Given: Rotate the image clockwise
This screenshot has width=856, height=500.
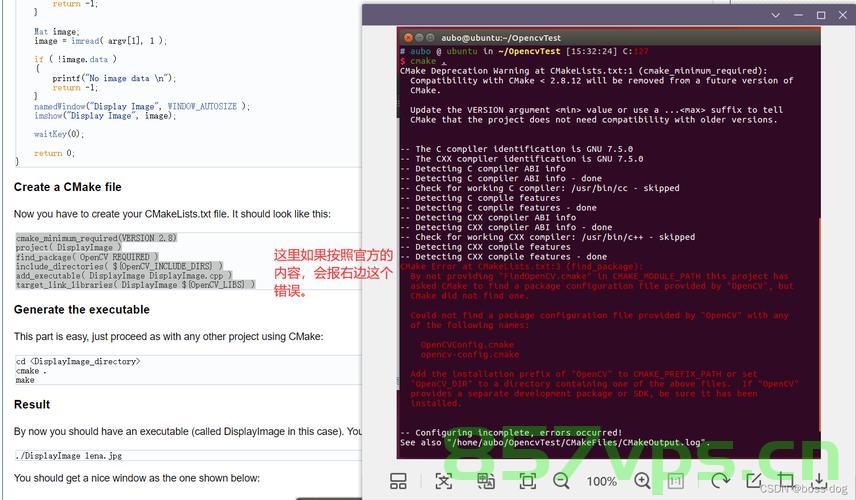Looking at the screenshot, I should pos(720,480).
